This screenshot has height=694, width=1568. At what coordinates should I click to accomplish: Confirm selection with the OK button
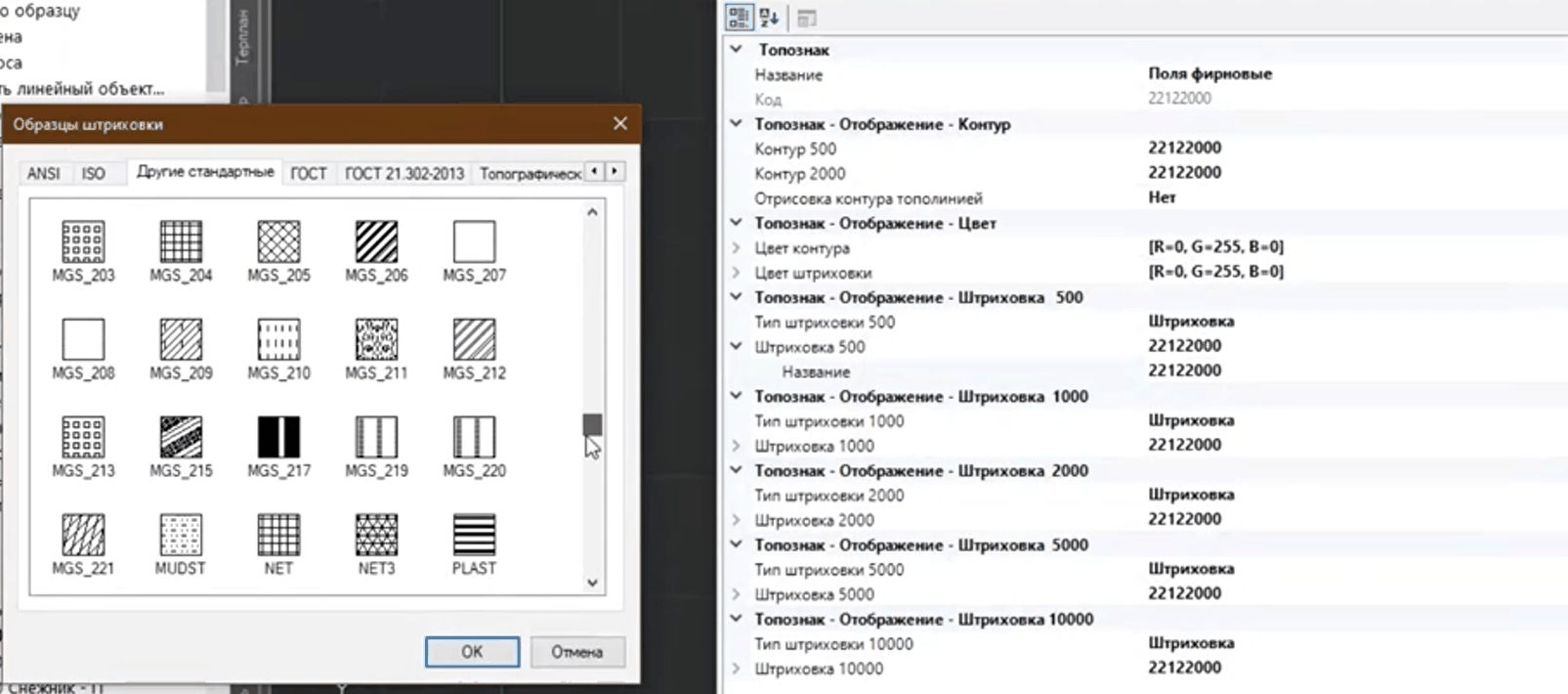coord(472,652)
